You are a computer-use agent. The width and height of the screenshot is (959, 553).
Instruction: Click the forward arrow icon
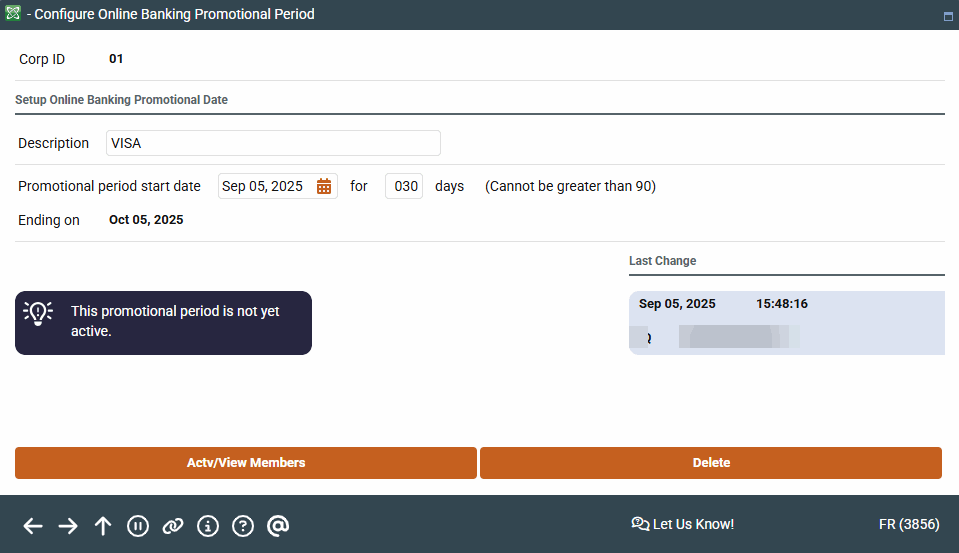click(x=68, y=526)
